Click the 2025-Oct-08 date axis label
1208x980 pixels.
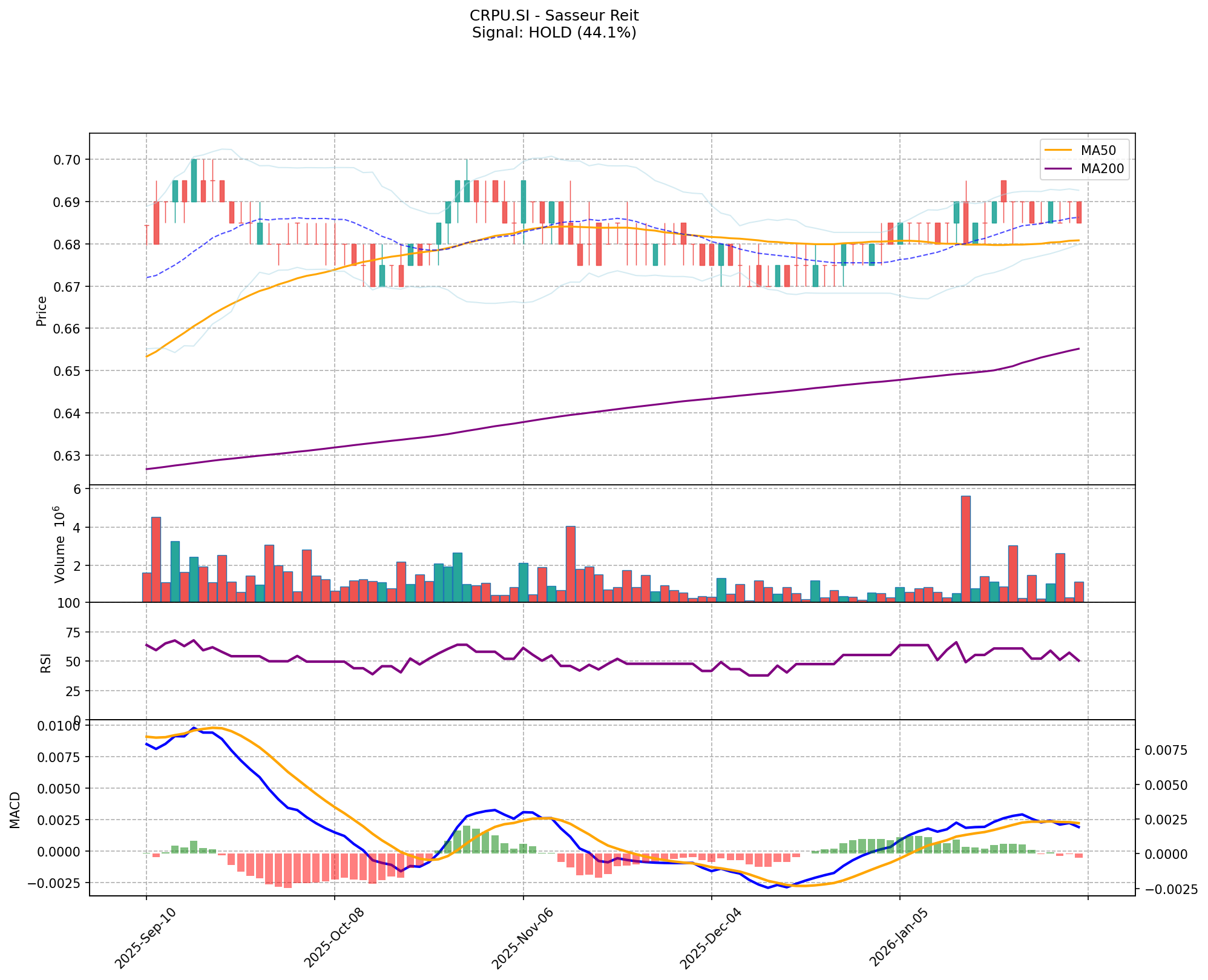click(333, 937)
